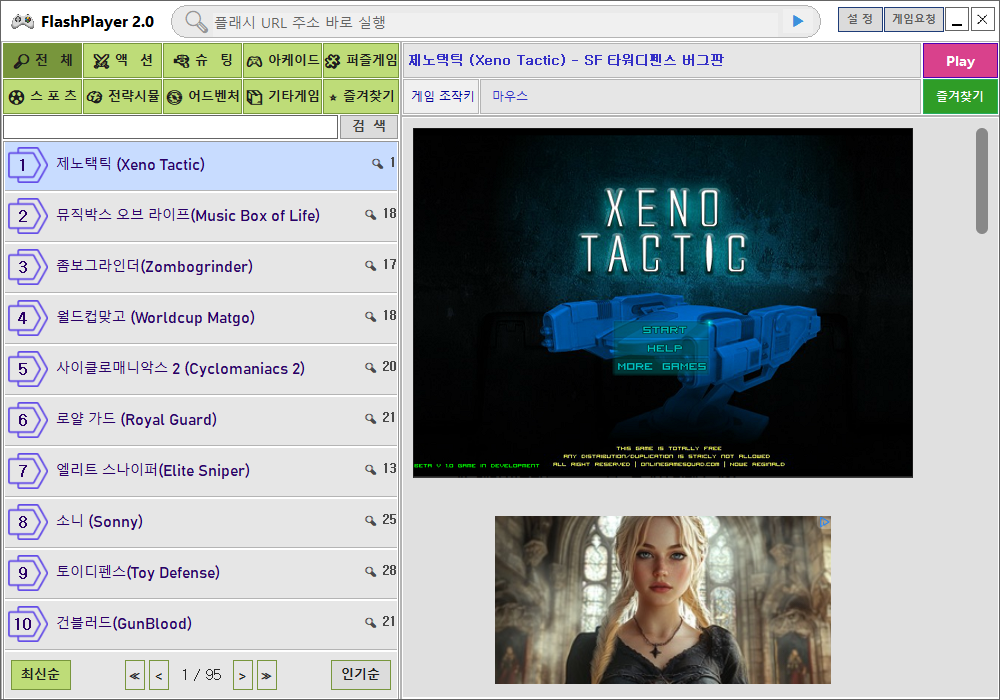
Task: Click the number 8 badge for Sonny
Action: point(27,522)
